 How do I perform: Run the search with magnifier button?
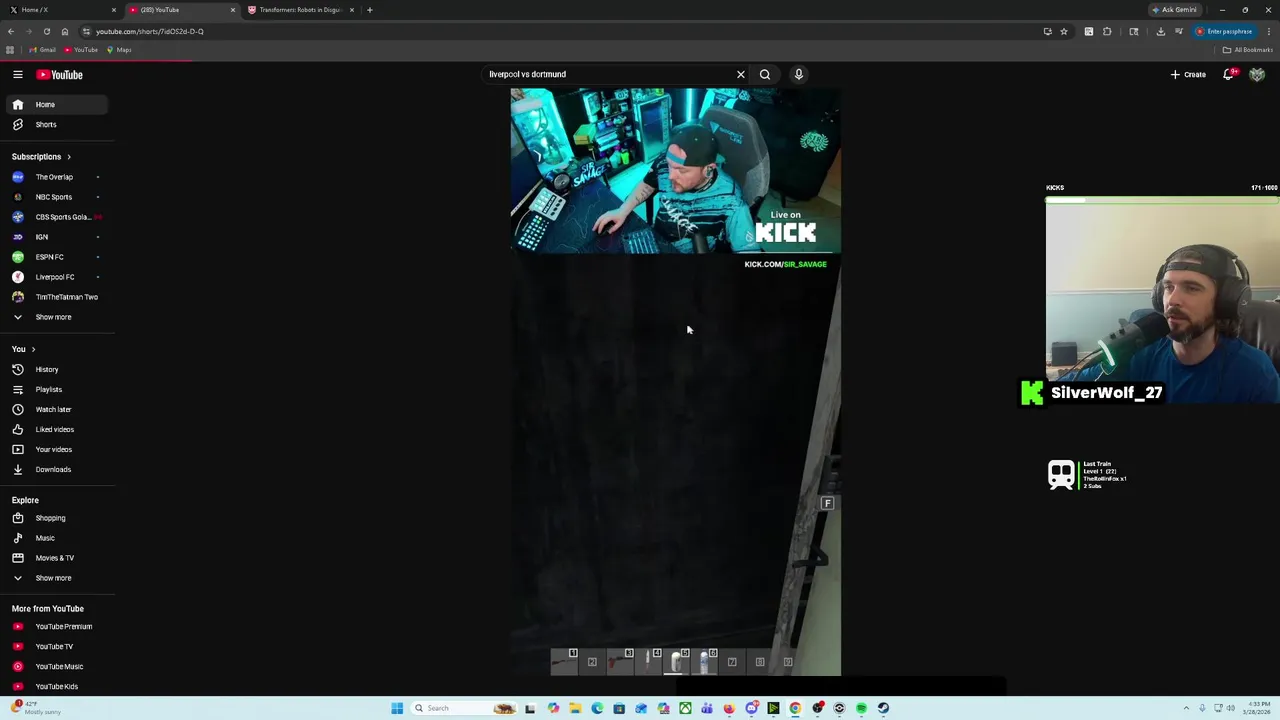(765, 74)
